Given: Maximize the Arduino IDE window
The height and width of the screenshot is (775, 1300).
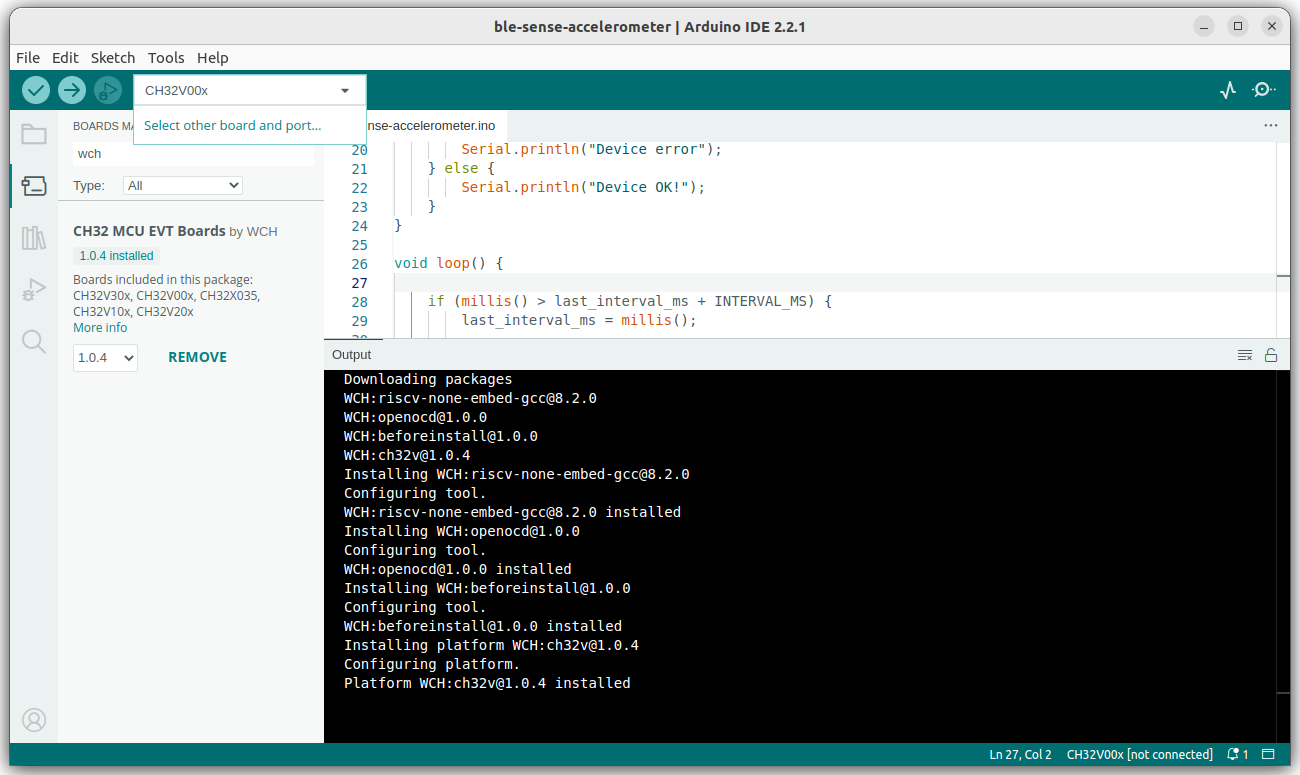Looking at the screenshot, I should 1238,26.
